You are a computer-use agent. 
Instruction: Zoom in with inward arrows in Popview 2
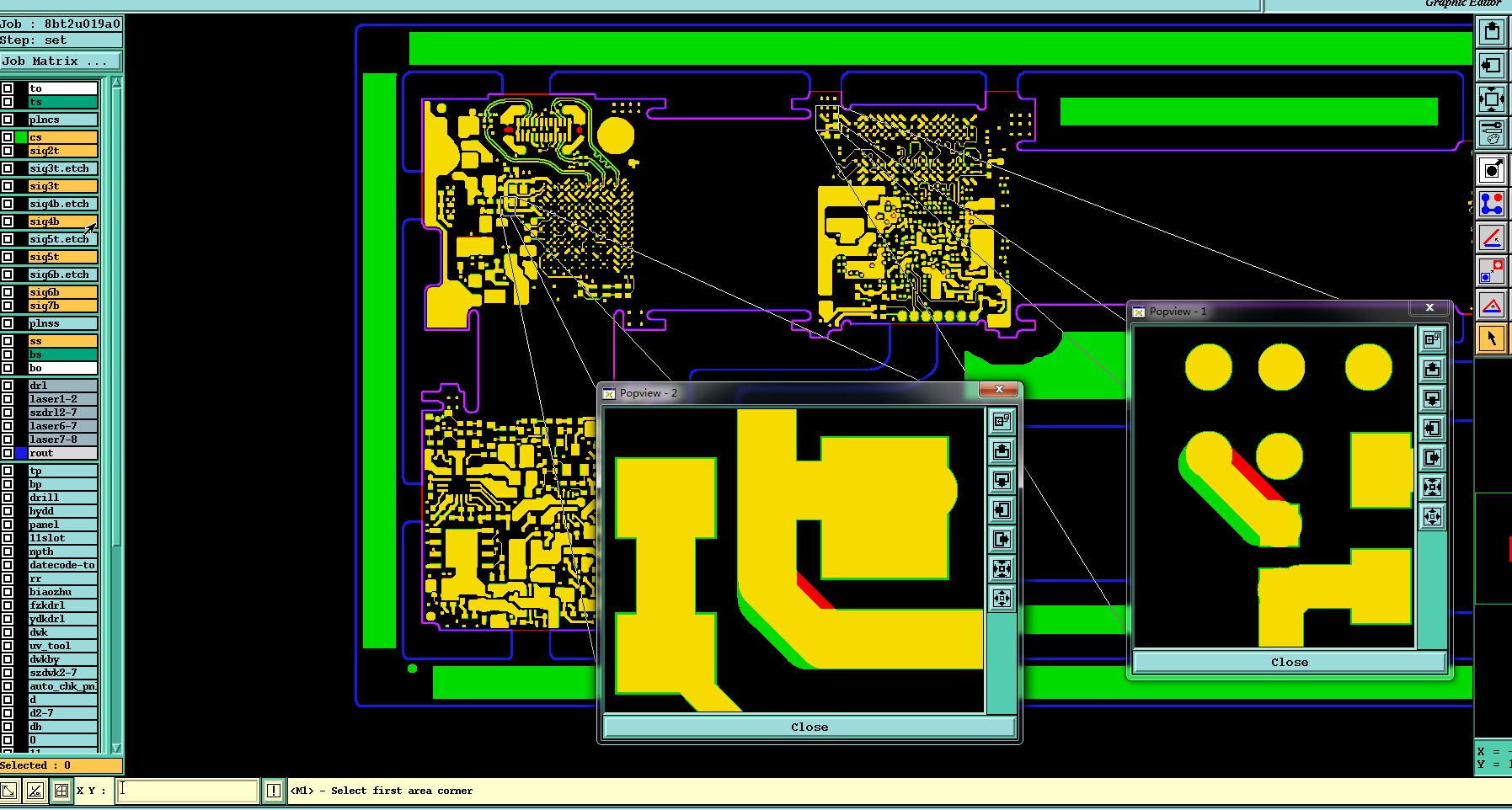pos(1002,568)
